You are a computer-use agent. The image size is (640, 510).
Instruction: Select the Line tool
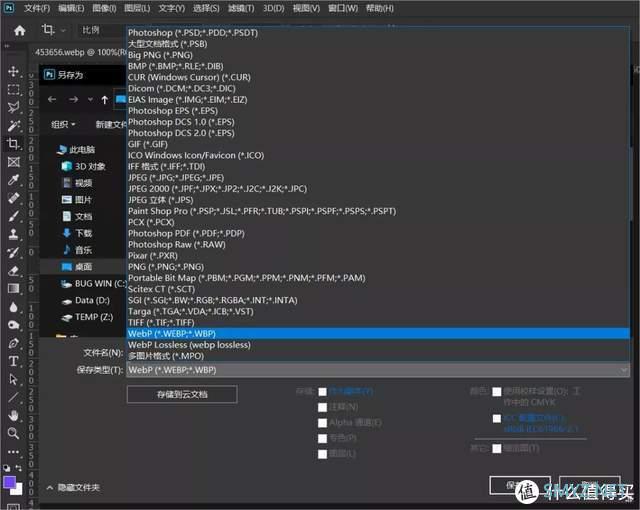(x=13, y=397)
